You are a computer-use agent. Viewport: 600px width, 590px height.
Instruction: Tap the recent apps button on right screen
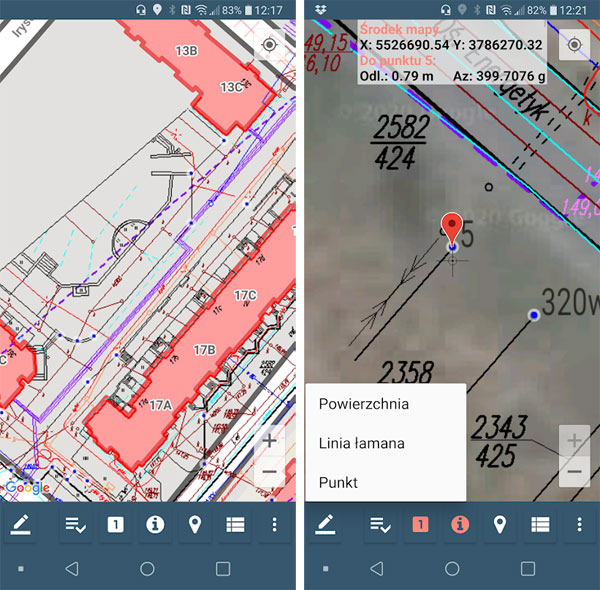(528, 569)
